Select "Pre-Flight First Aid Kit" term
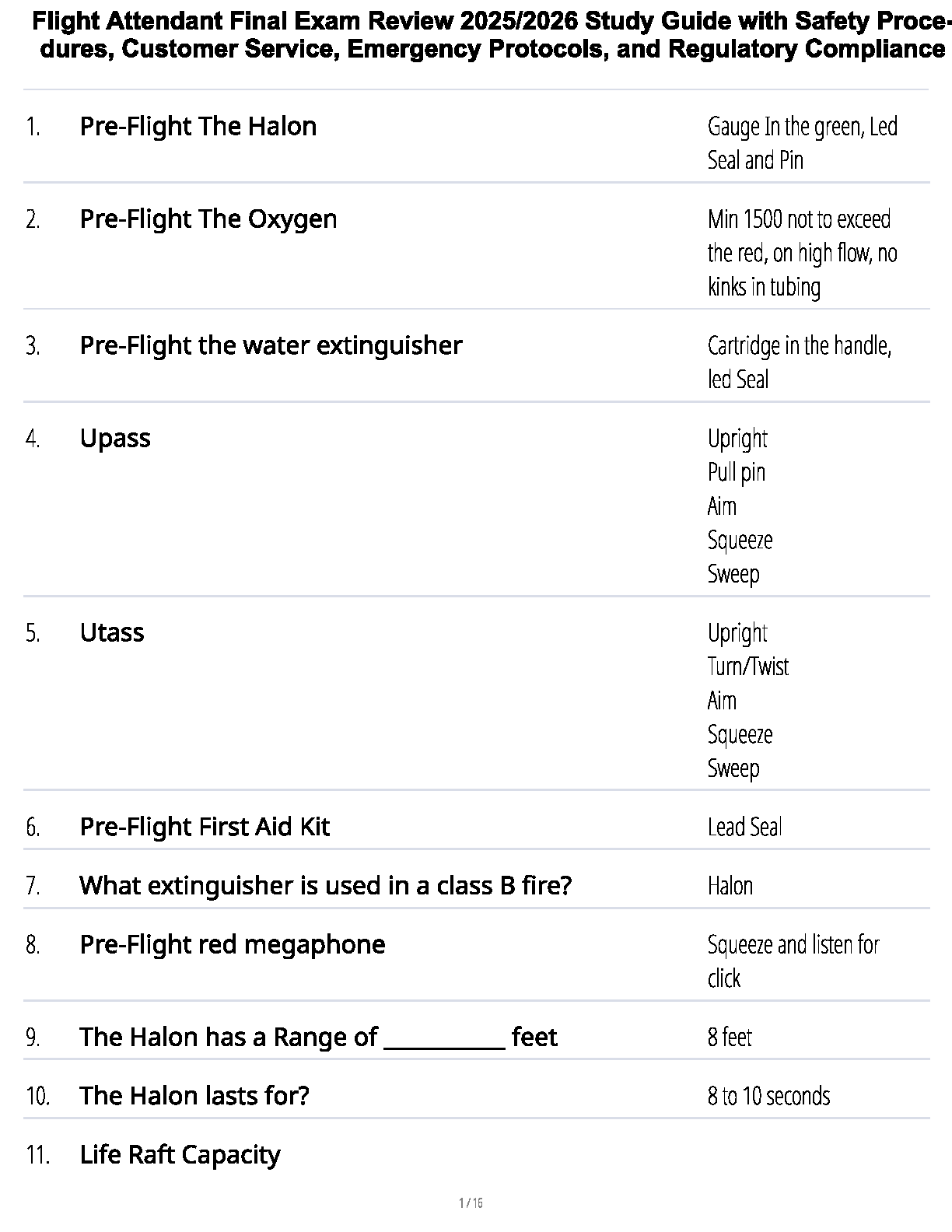 [x=205, y=827]
